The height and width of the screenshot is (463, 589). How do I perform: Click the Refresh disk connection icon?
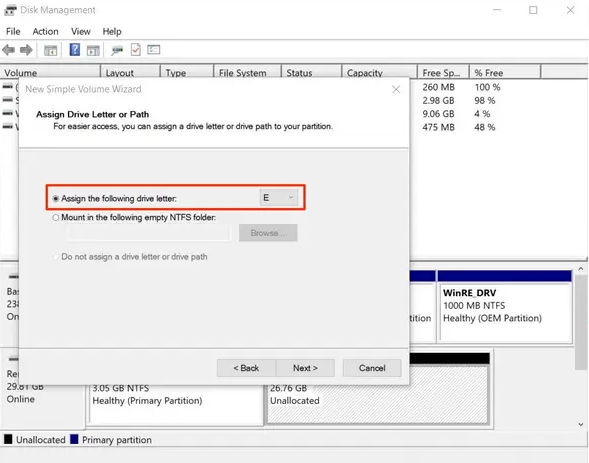pos(117,50)
